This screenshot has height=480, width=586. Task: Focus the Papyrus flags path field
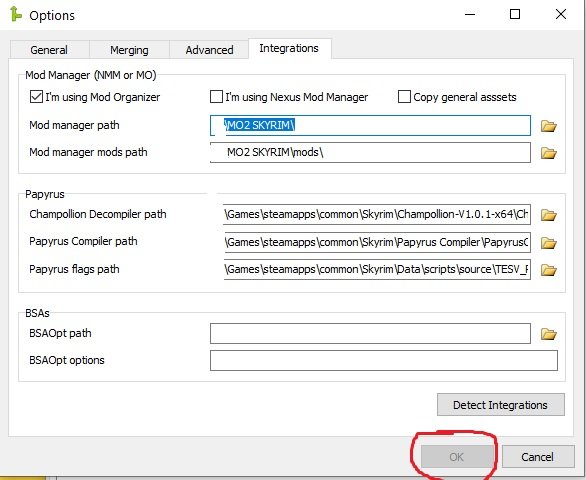[x=377, y=269]
